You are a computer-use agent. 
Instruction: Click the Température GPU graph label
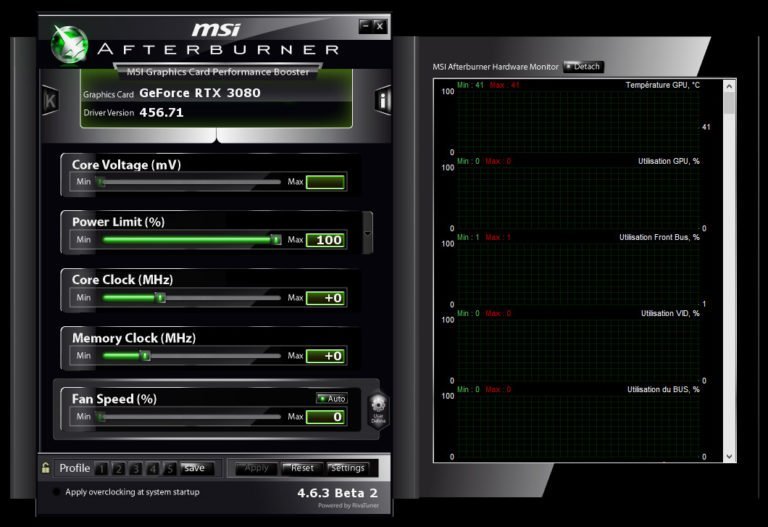tap(663, 85)
